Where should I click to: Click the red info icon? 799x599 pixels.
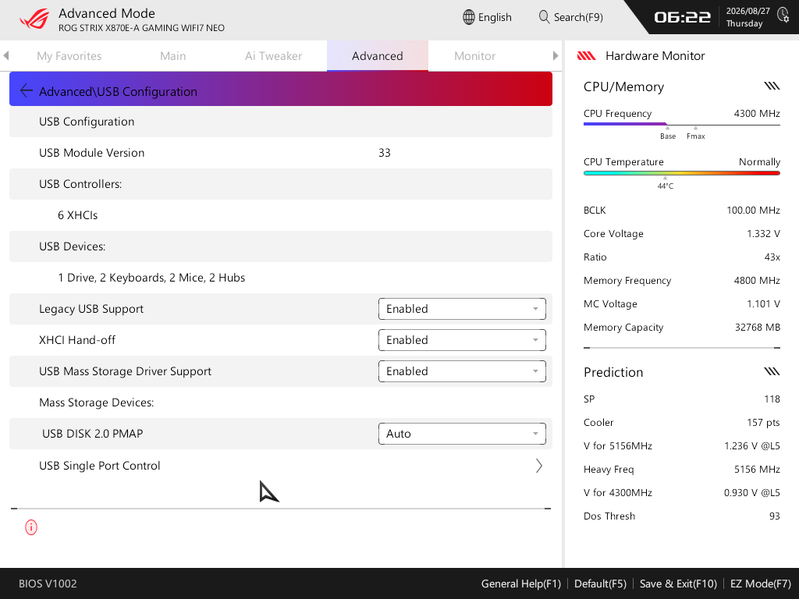pos(31,527)
